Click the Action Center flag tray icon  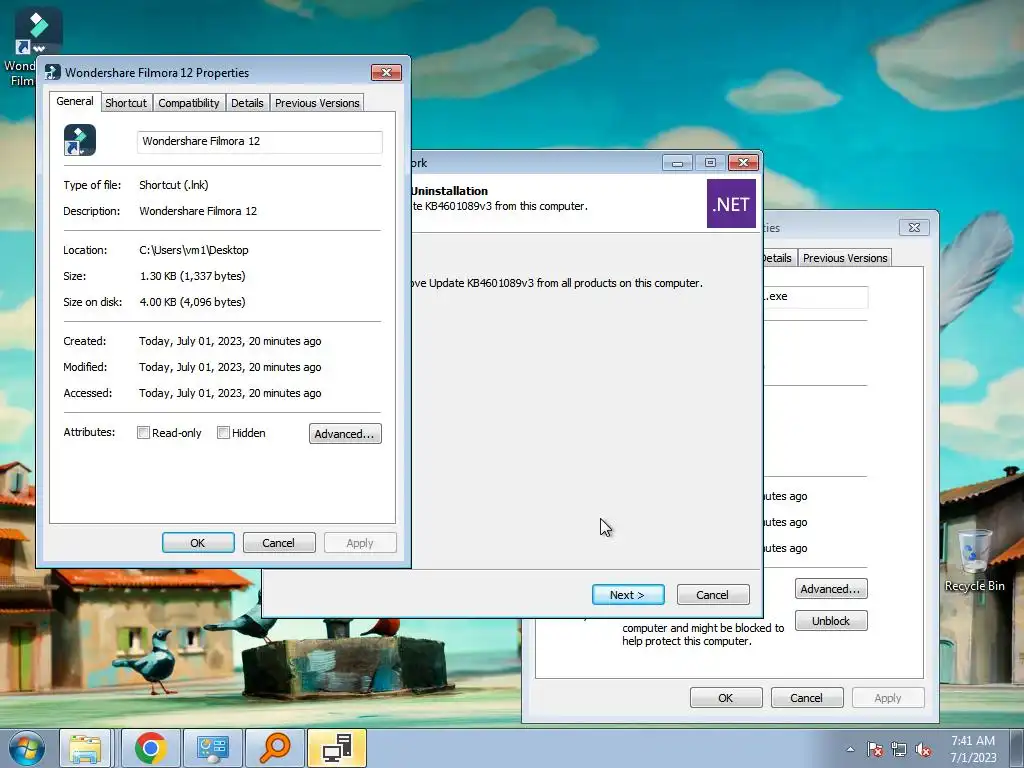(x=874, y=749)
